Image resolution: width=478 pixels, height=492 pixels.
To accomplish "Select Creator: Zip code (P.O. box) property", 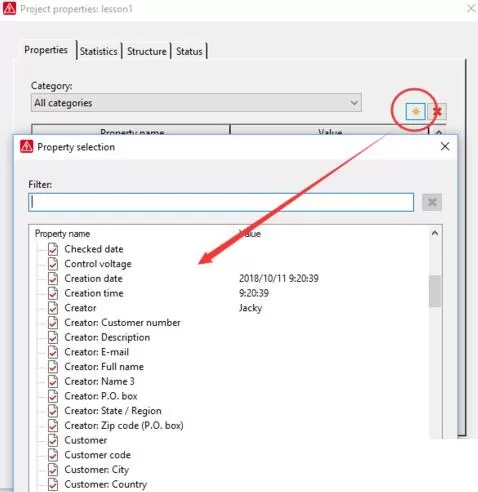I will [x=124, y=425].
